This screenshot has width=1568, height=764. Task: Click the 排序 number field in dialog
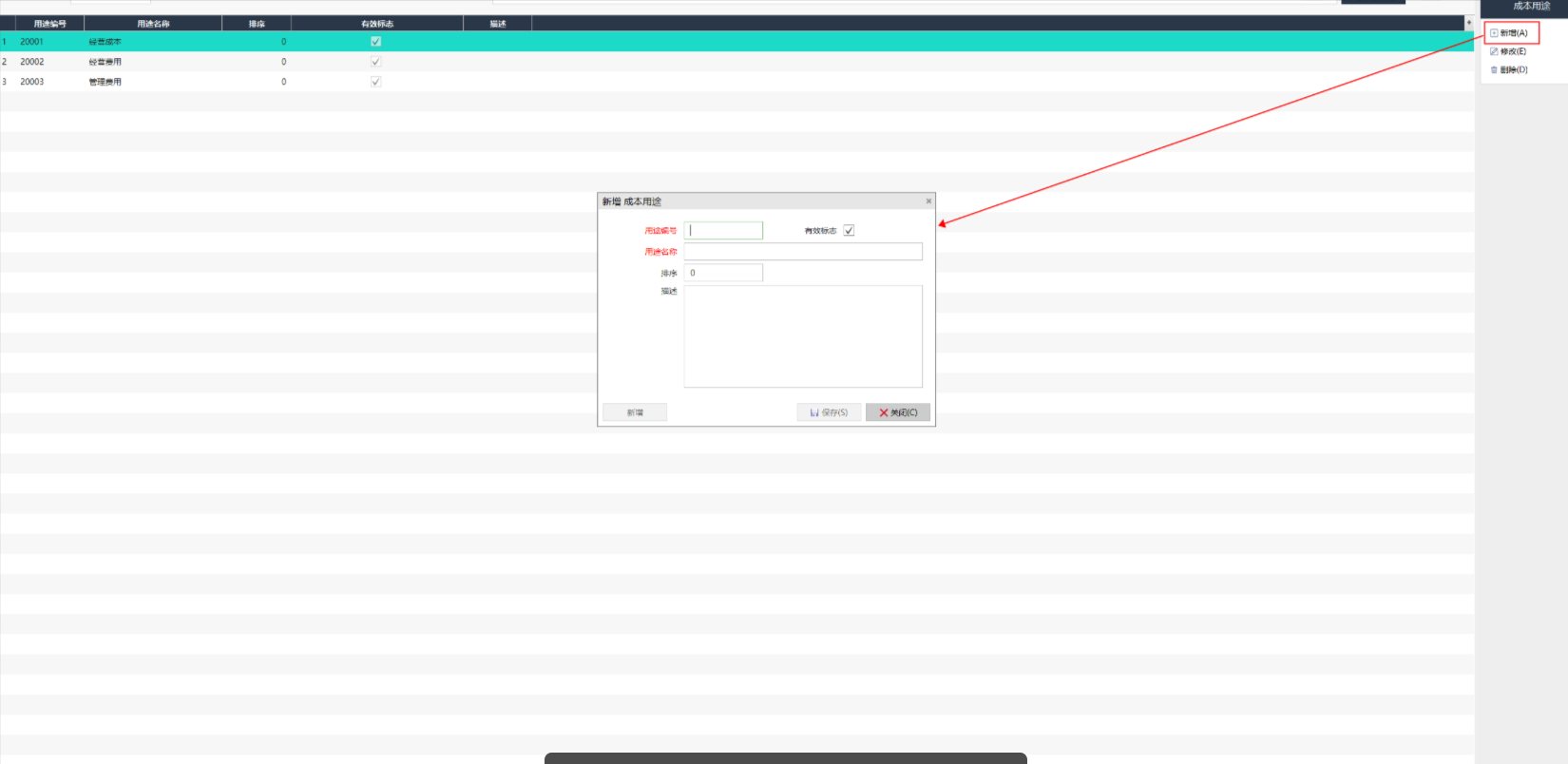[x=723, y=273]
